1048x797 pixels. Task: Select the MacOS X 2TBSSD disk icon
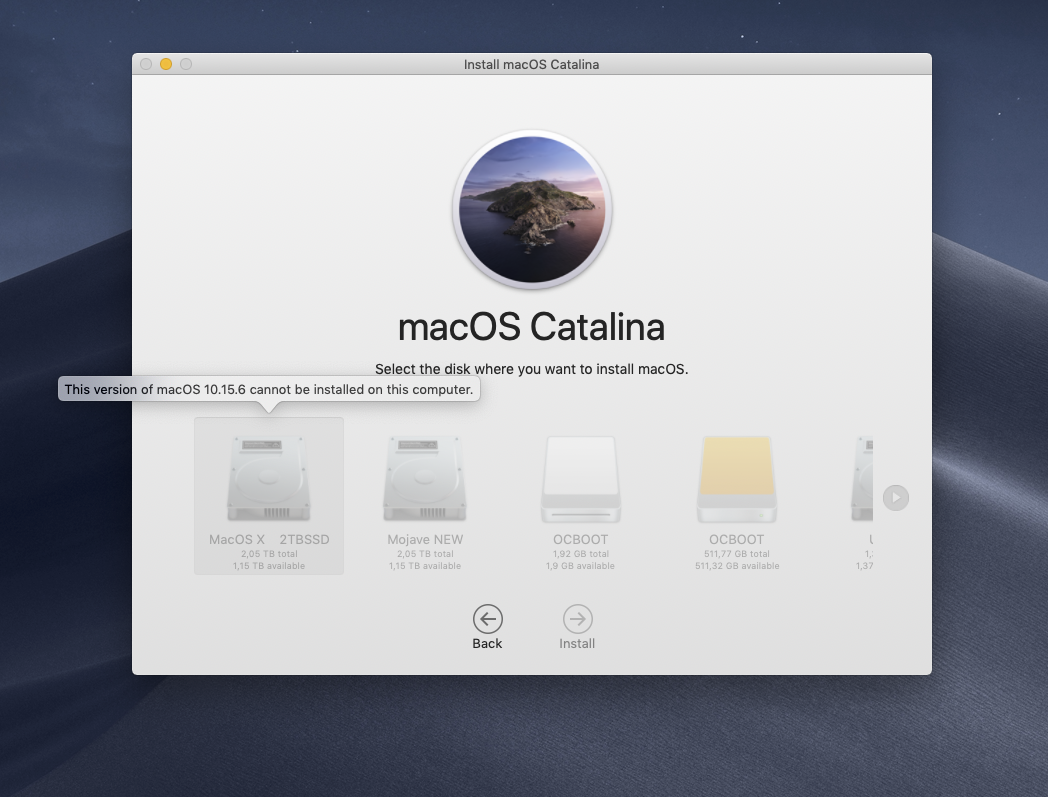click(x=269, y=478)
